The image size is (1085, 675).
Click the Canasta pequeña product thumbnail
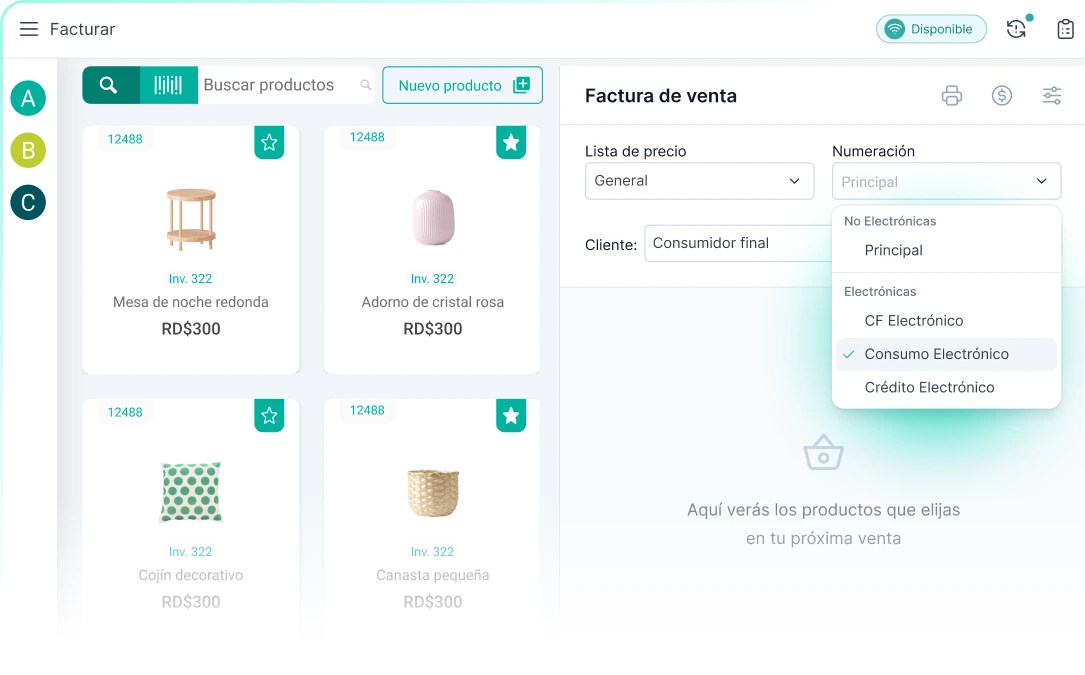coord(432,491)
